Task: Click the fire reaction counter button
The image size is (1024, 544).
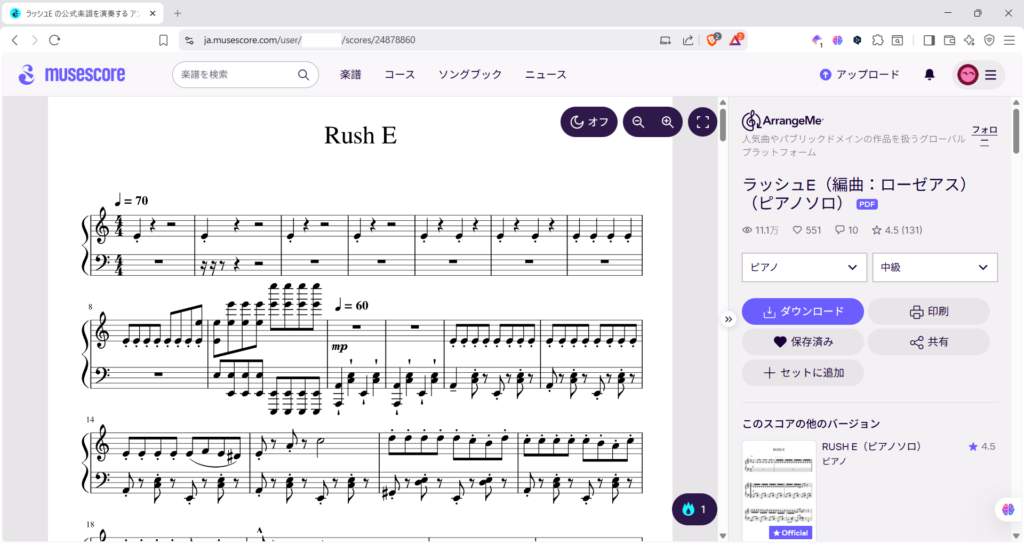Action: (x=694, y=509)
